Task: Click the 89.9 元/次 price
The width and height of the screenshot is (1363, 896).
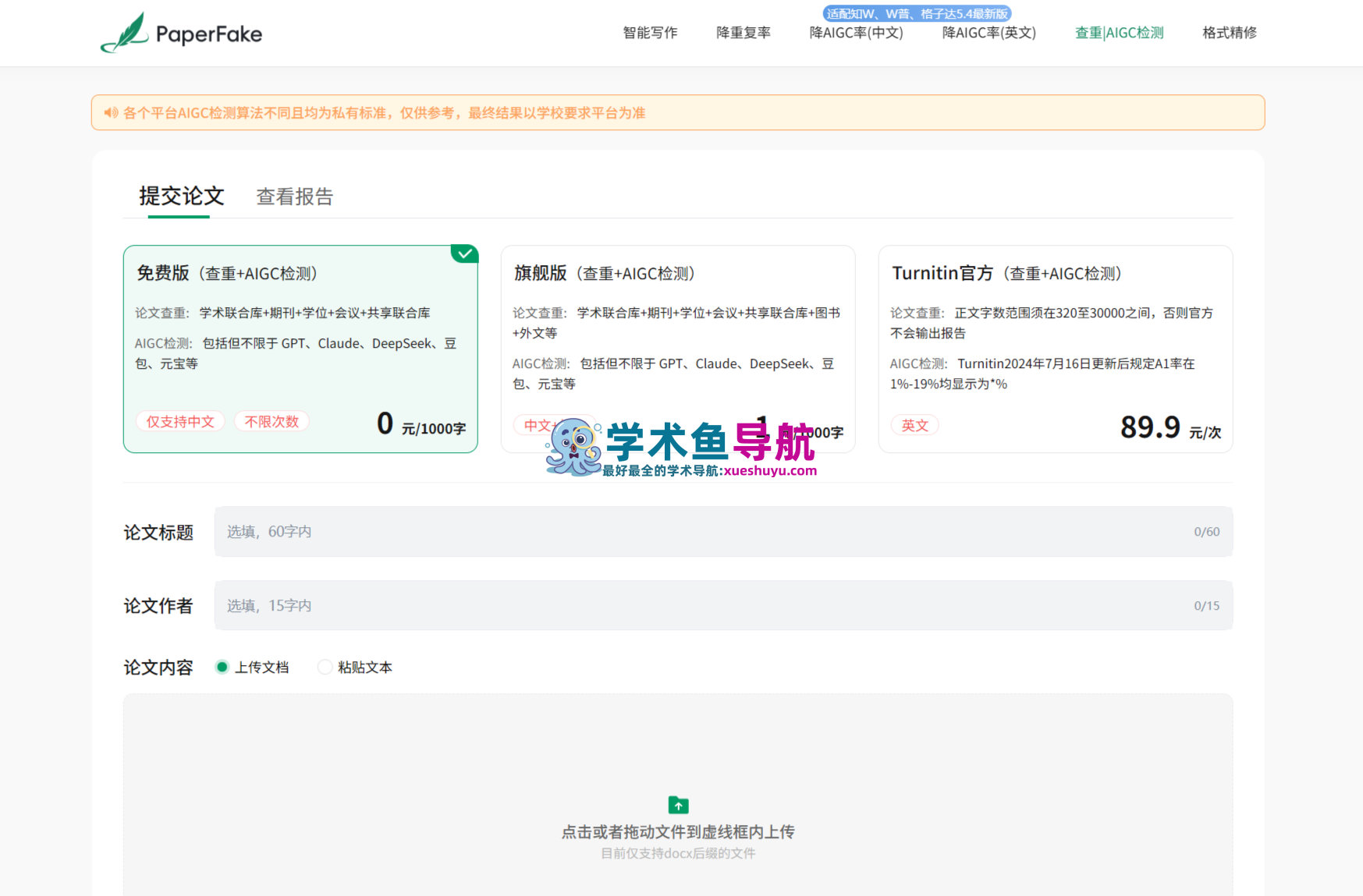Action: (1170, 427)
